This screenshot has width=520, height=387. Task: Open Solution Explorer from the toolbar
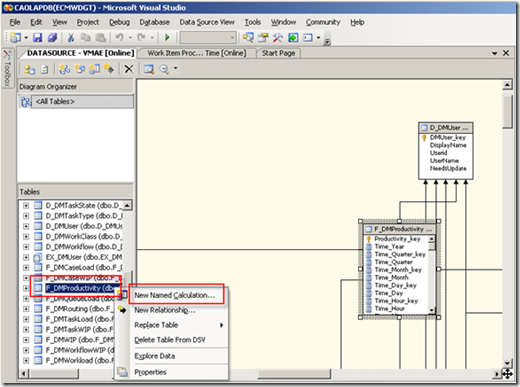[x=248, y=37]
